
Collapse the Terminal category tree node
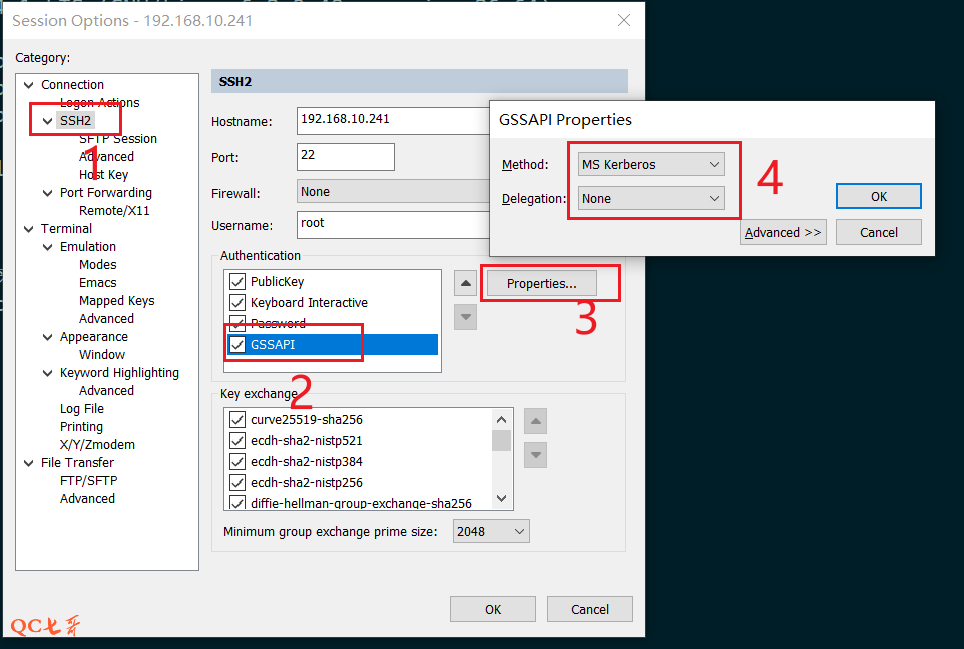point(29,229)
